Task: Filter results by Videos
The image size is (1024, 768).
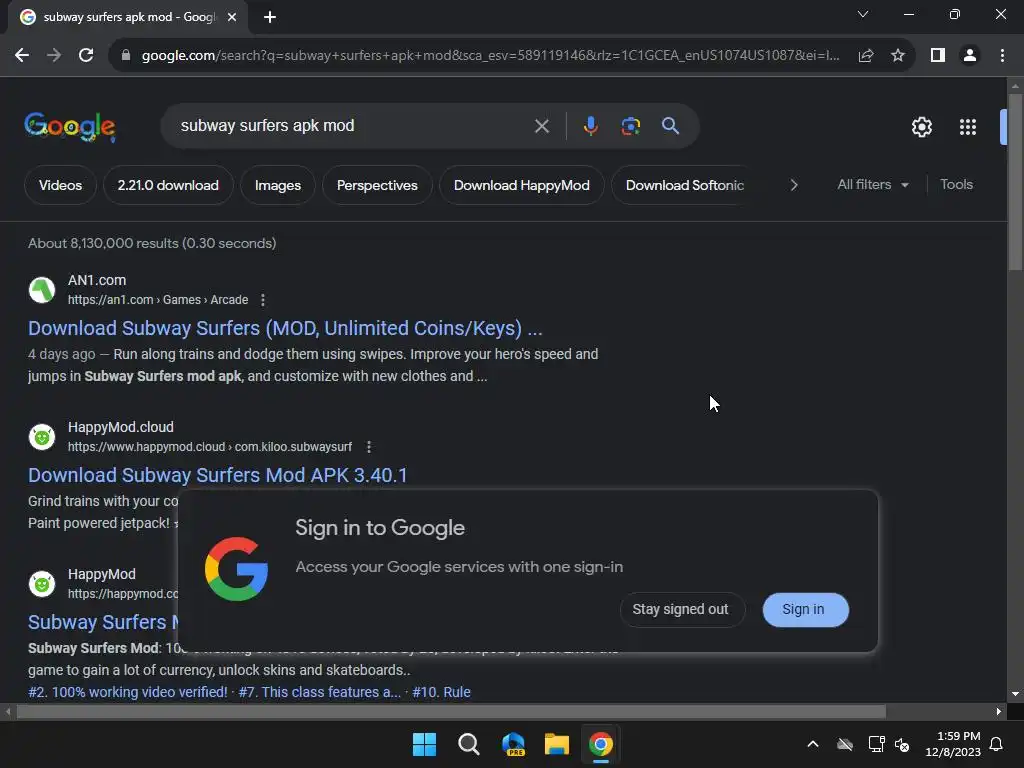Action: pyautogui.click(x=60, y=185)
